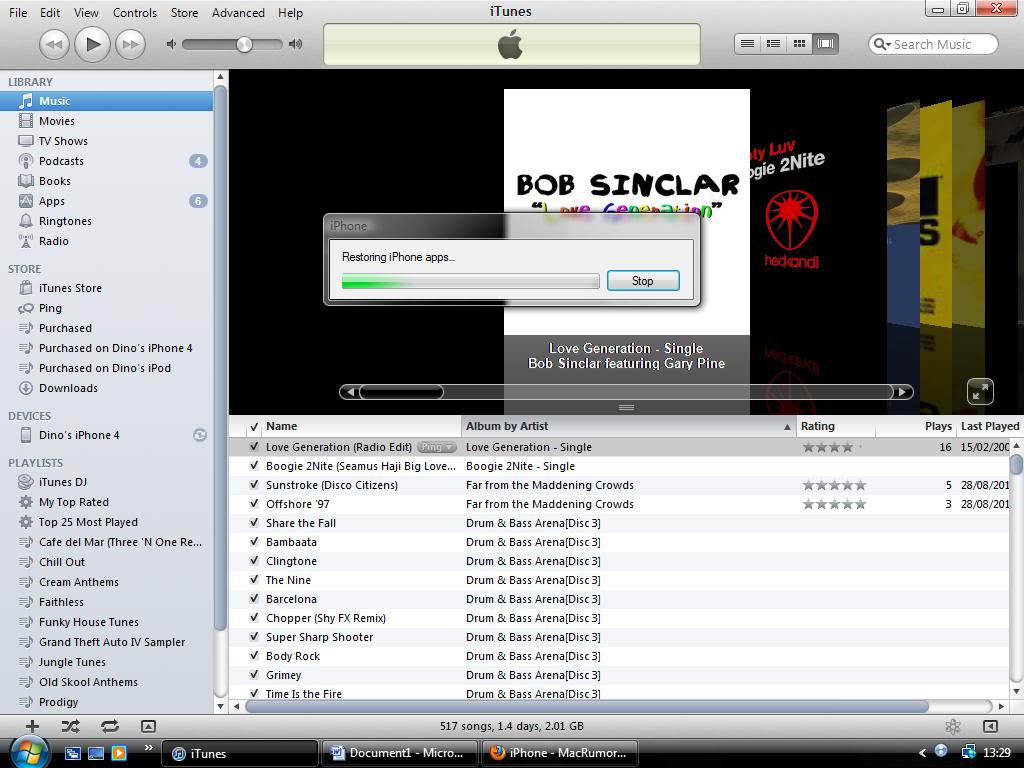Uncheck Boogie 2Nite song checkbox
Image resolution: width=1024 pixels, height=768 pixels.
pyautogui.click(x=254, y=466)
